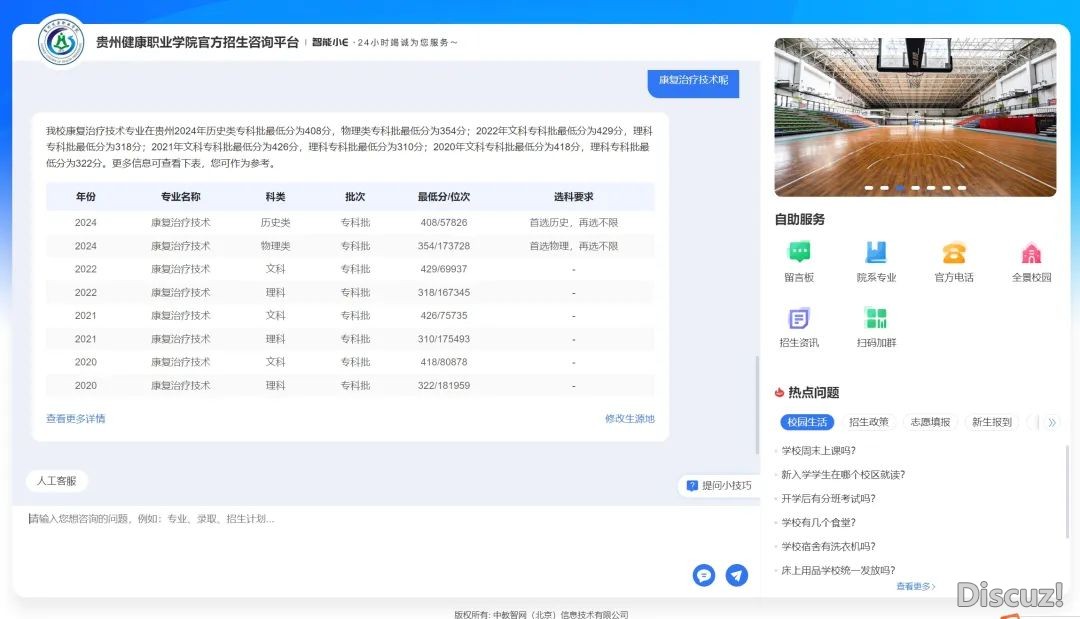Click the paper plane send icon
Screen dimensions: 1080x619
(737, 575)
